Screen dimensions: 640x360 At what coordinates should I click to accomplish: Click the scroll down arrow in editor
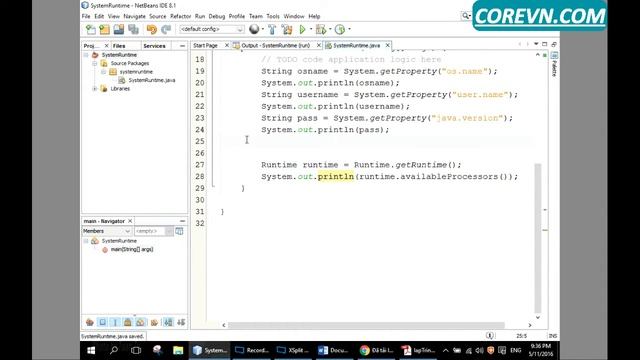tap(538, 317)
